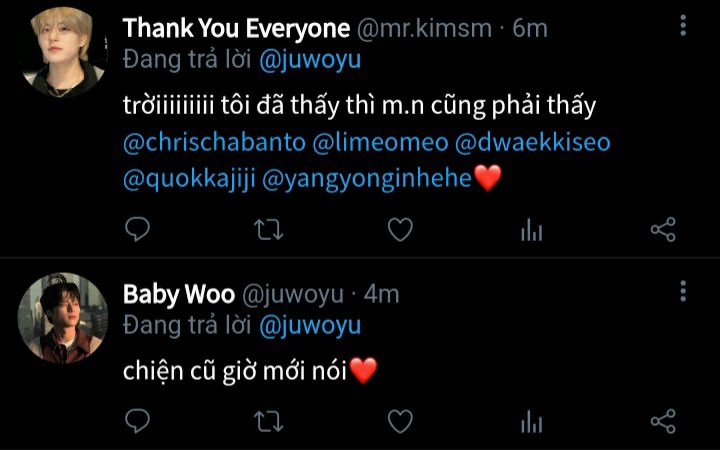Open the @limeomeo mention
Screen dimensions: 720x450
coord(380,142)
